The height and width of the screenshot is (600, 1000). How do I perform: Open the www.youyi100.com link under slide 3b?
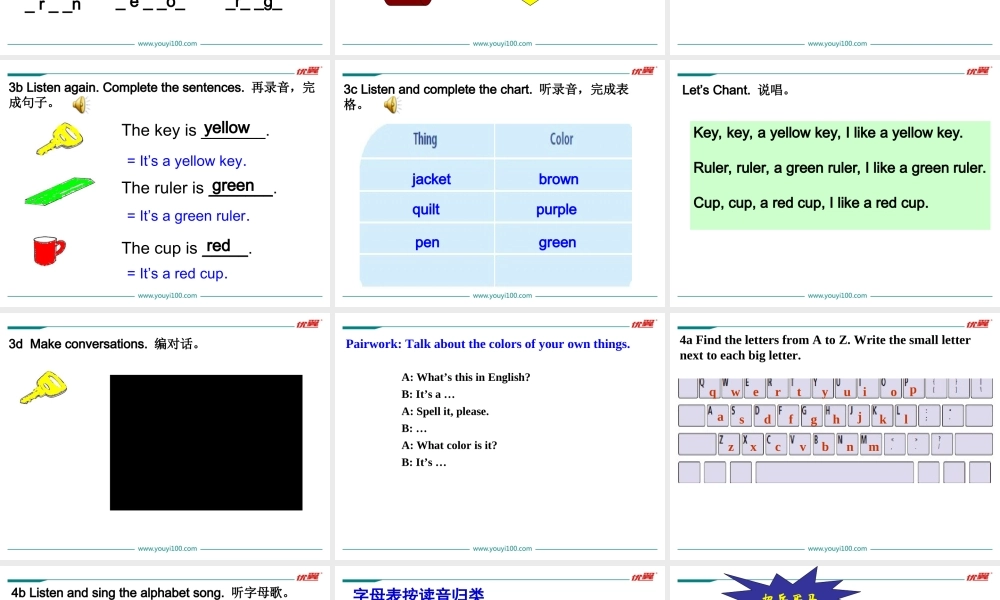pos(166,295)
